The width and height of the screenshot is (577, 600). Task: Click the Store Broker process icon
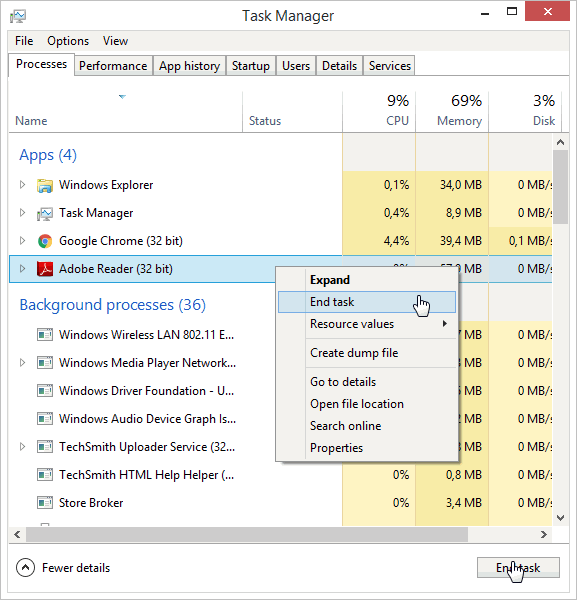(45, 503)
